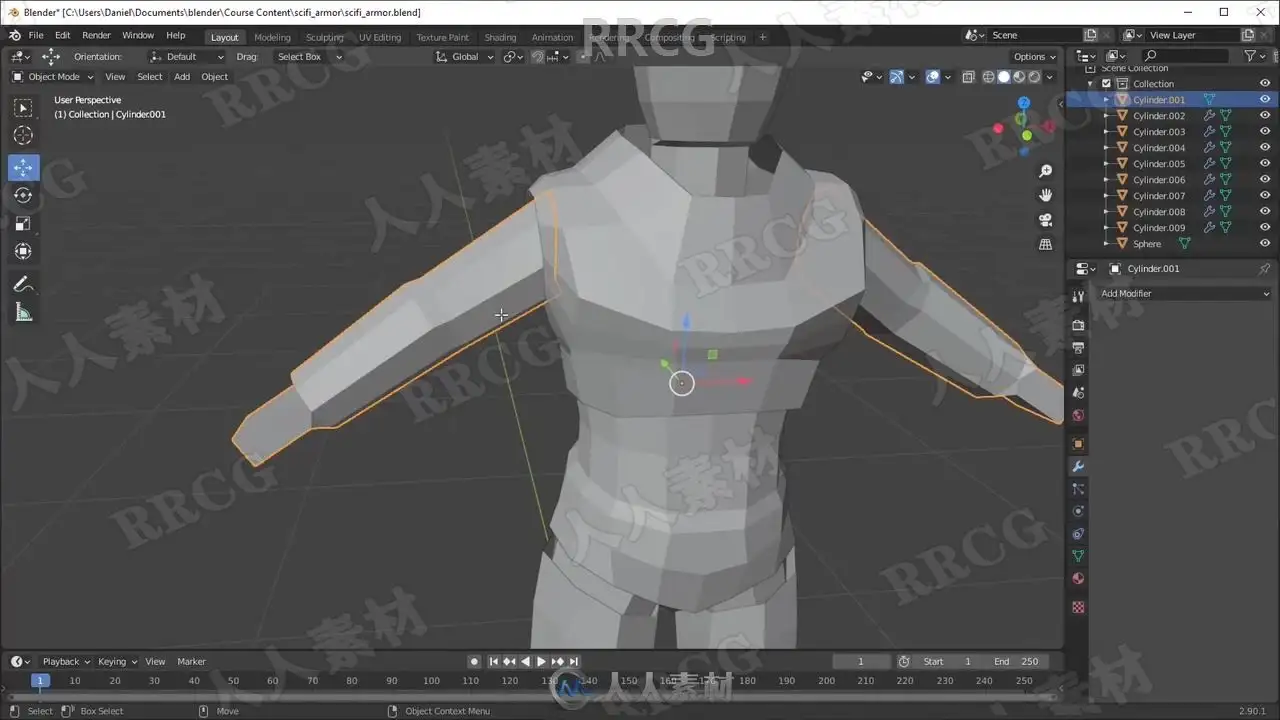The image size is (1280, 720).
Task: Hide the Sphere object via eye icon
Action: pos(1265,244)
